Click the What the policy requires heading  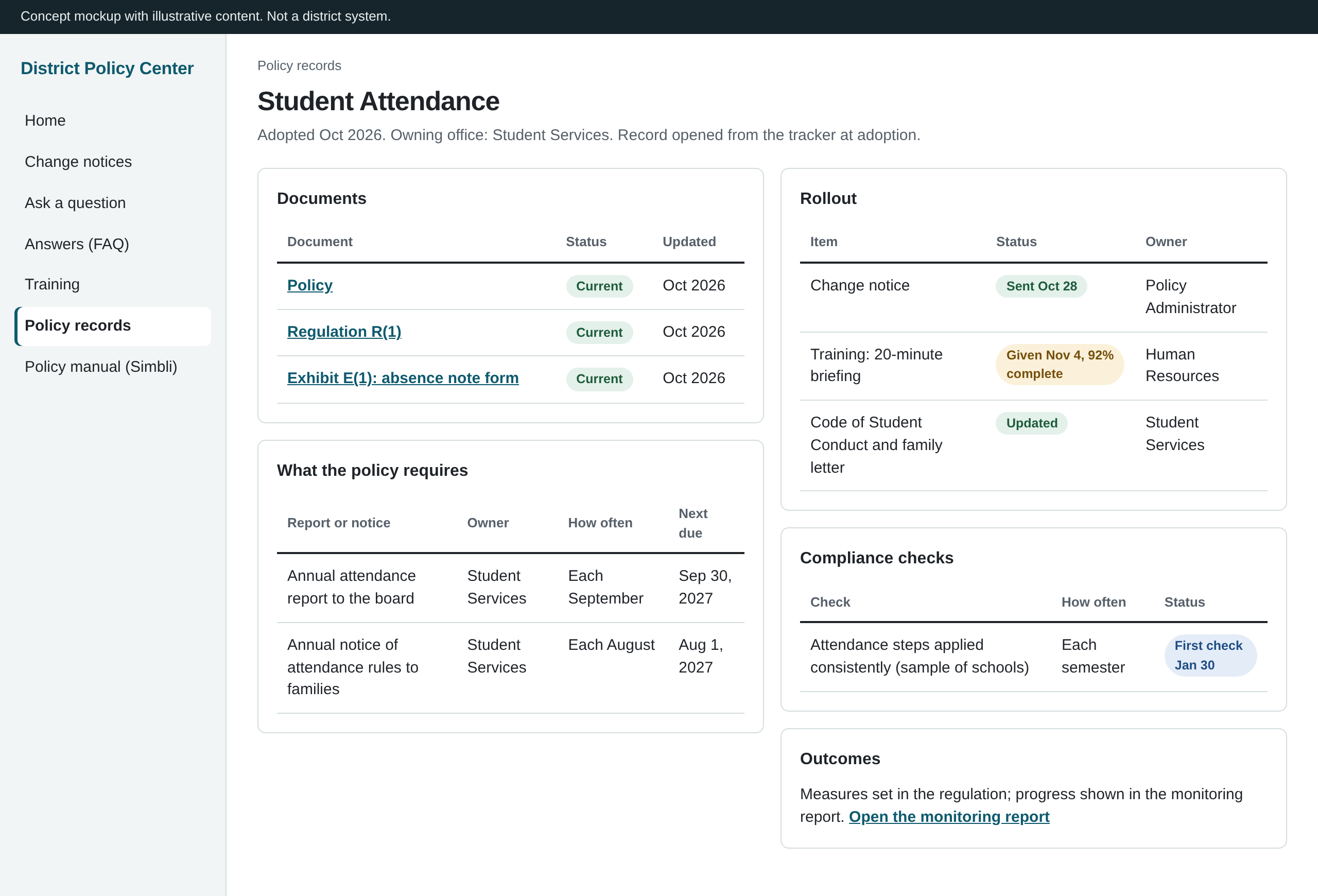pos(372,470)
